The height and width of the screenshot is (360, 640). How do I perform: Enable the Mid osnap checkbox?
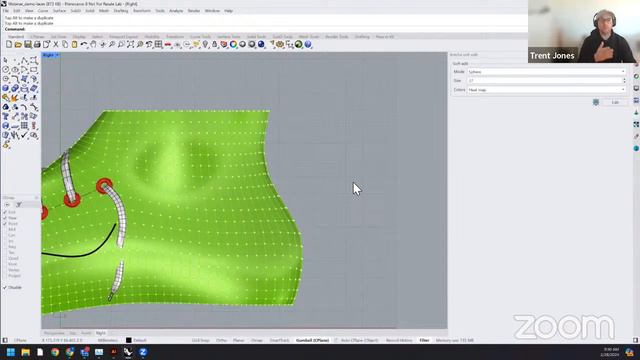click(x=5, y=229)
